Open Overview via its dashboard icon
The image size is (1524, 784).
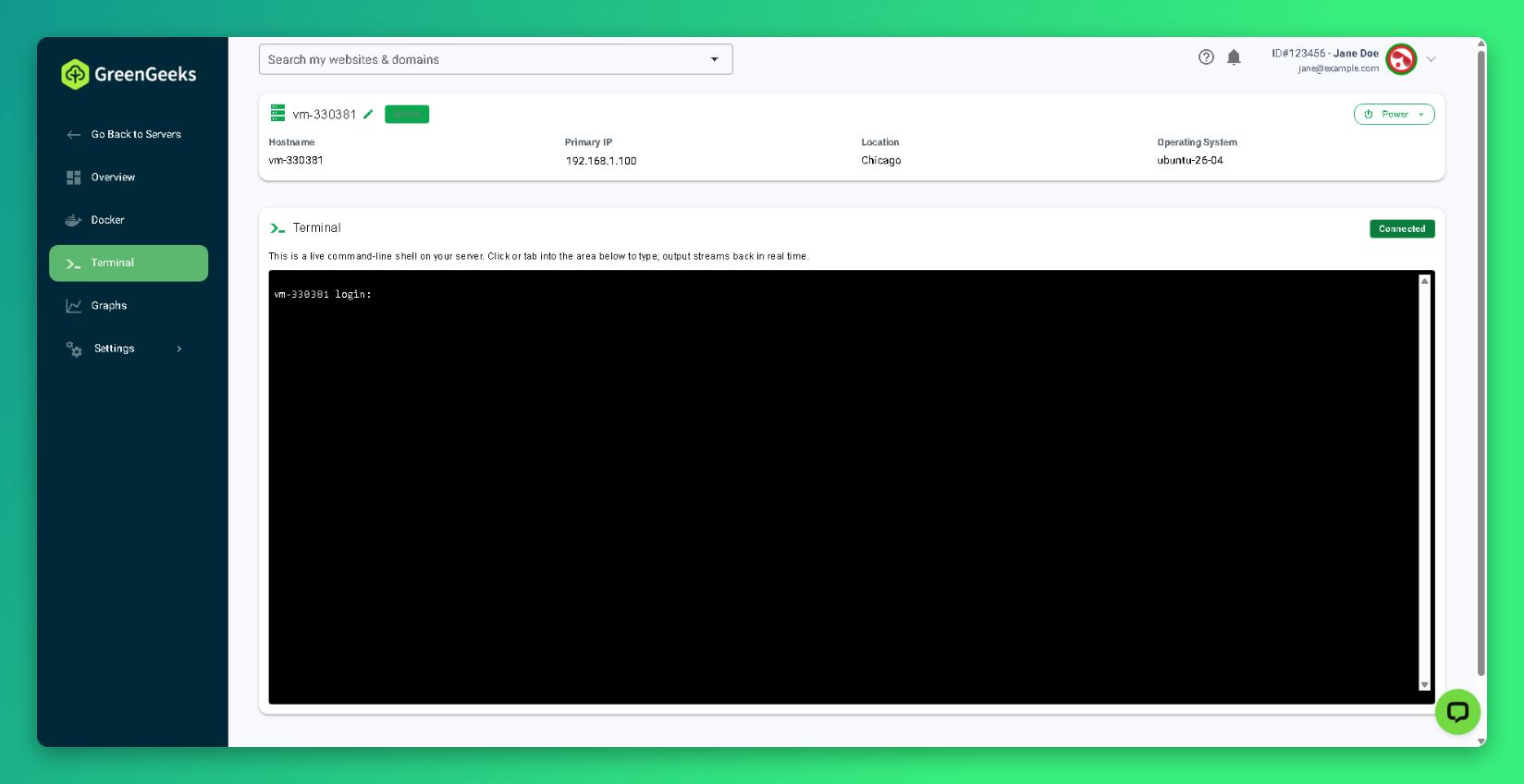point(74,178)
